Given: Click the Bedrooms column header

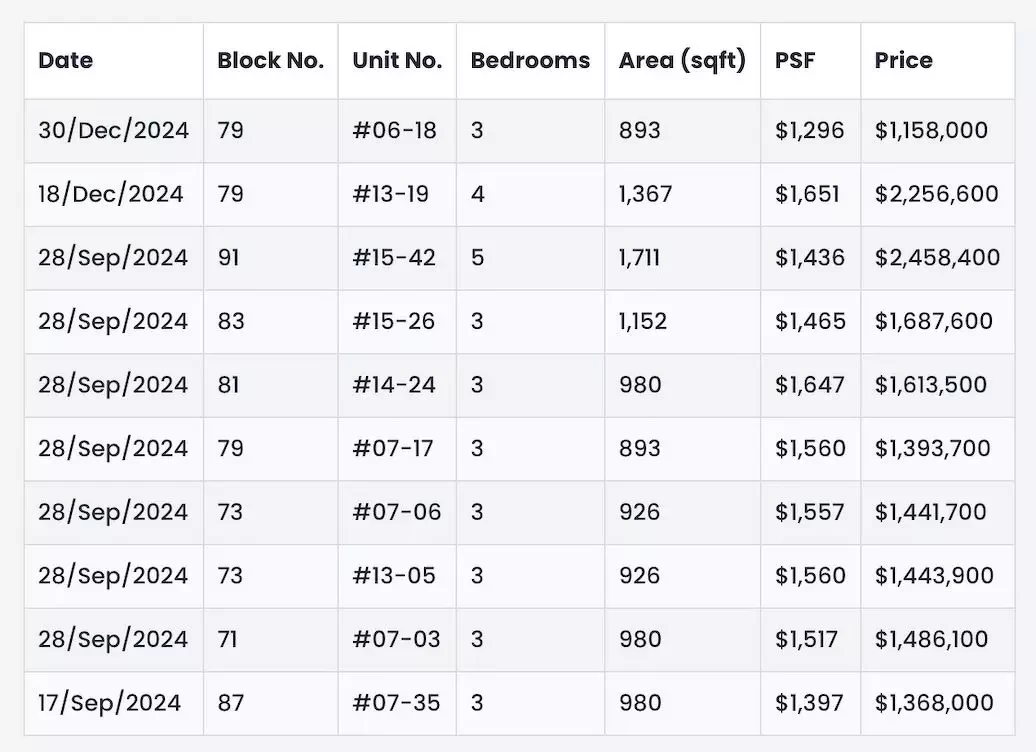Looking at the screenshot, I should pyautogui.click(x=531, y=61).
